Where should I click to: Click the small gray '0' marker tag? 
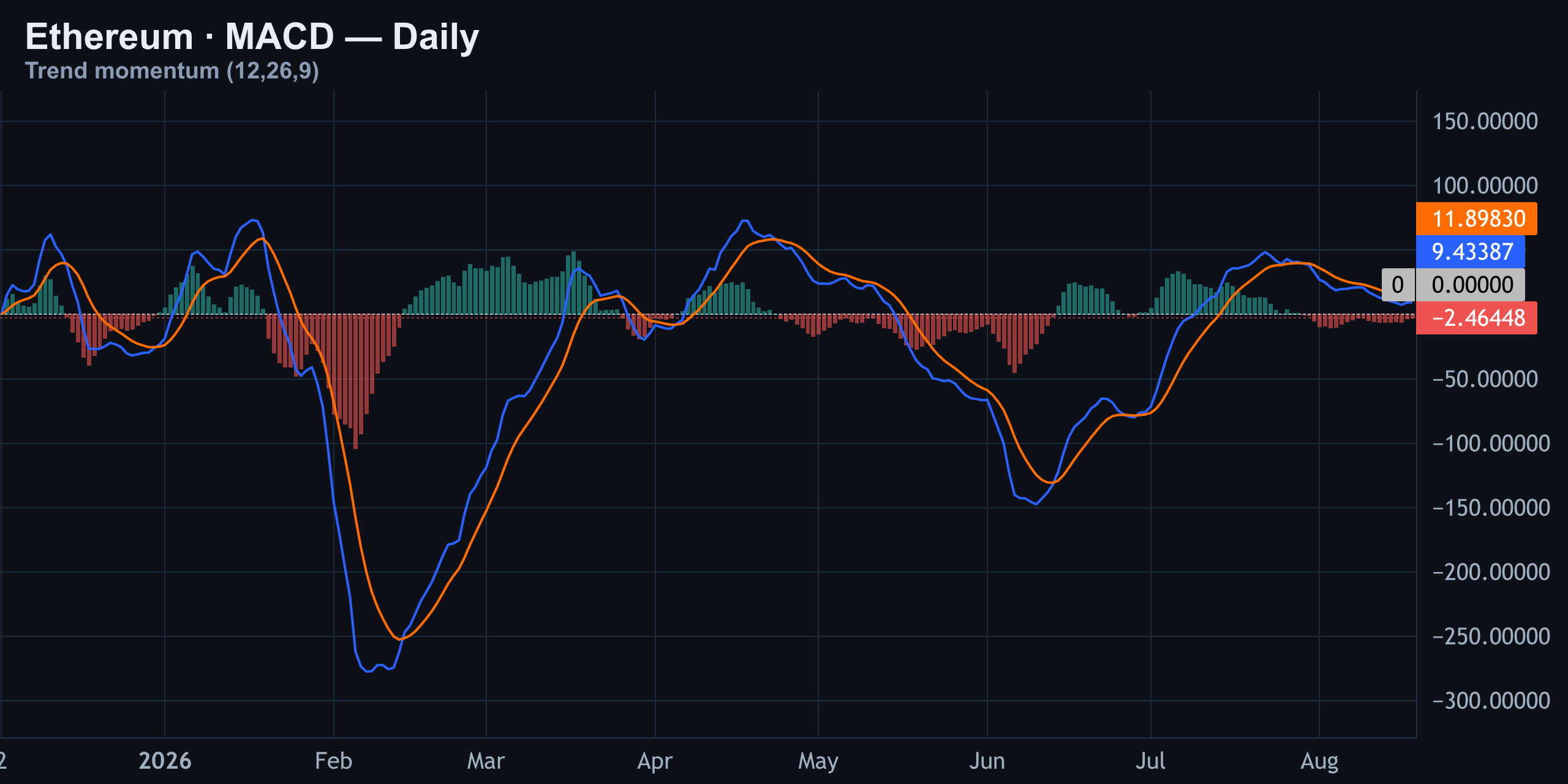click(1398, 285)
